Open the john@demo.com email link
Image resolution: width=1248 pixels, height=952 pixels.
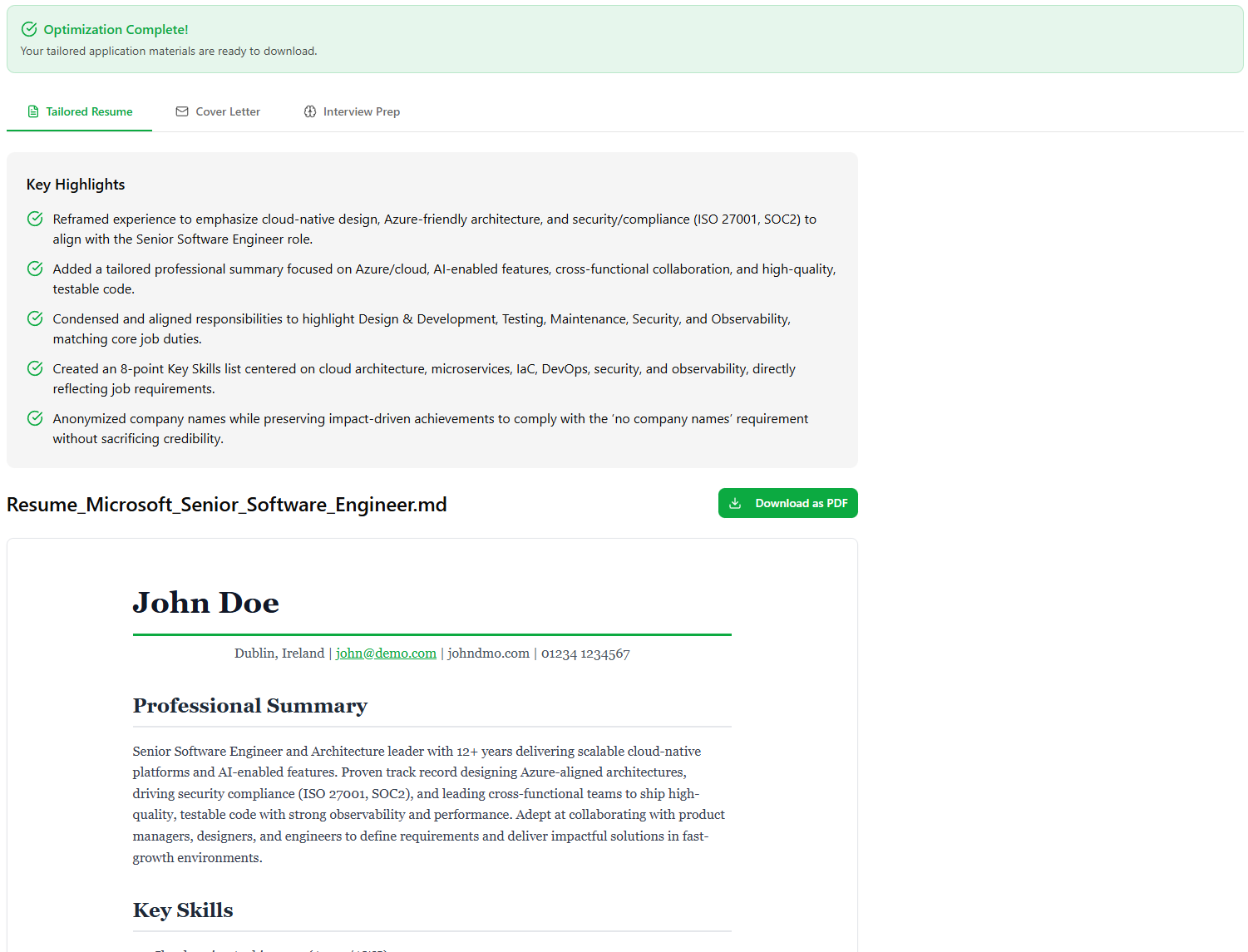pos(386,654)
